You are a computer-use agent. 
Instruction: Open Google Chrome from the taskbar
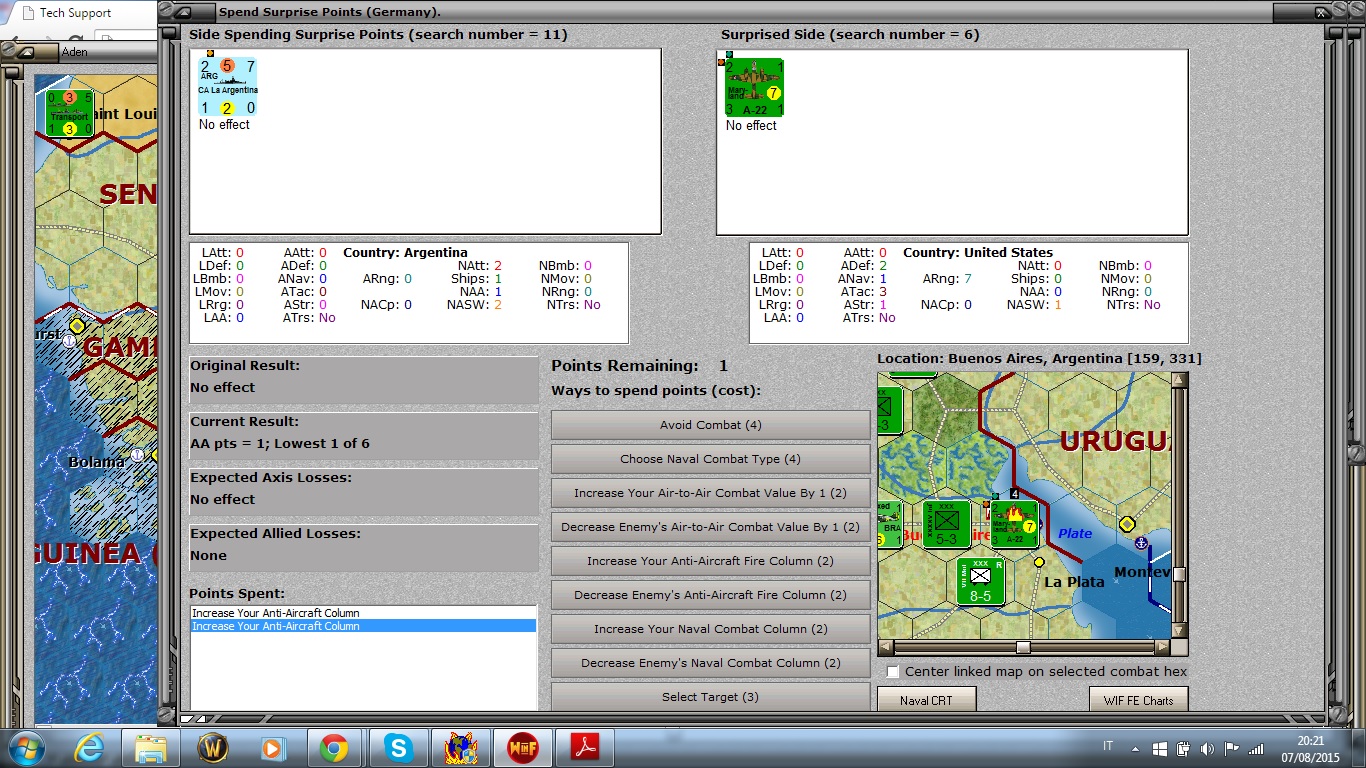[334, 748]
